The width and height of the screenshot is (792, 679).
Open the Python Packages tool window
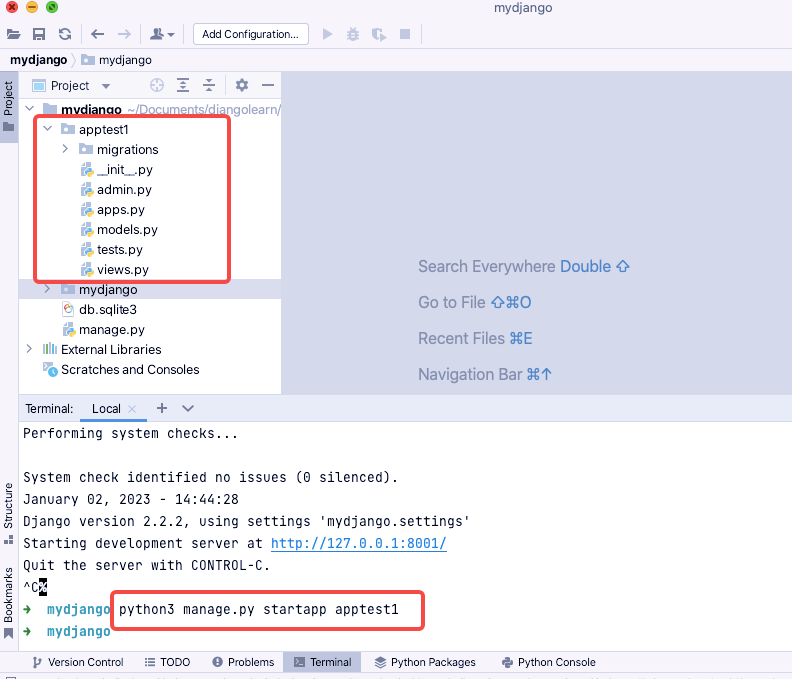[425, 662]
